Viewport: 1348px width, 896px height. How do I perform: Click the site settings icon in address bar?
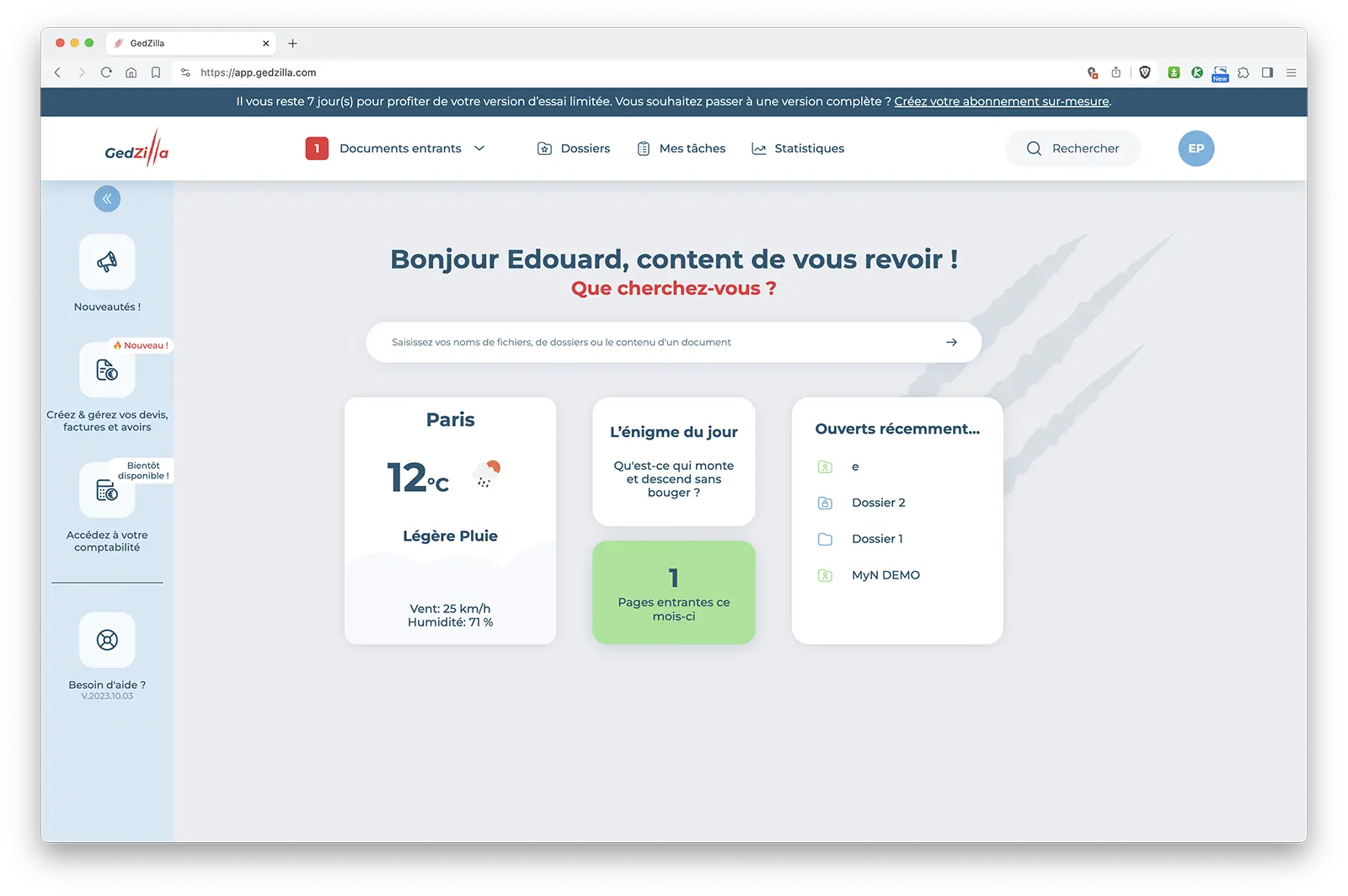tap(185, 72)
